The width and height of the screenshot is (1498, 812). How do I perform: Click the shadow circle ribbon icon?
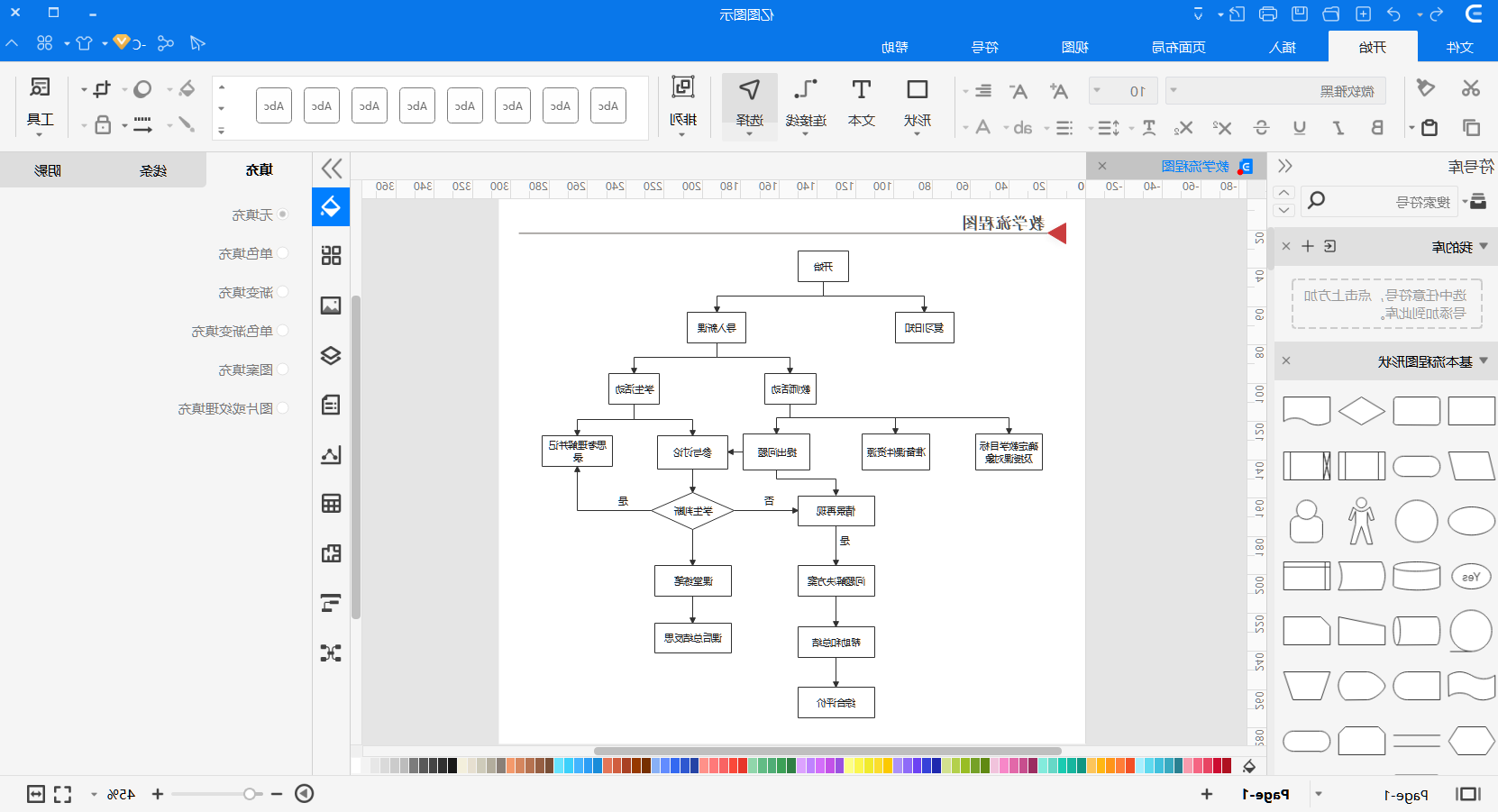[142, 88]
